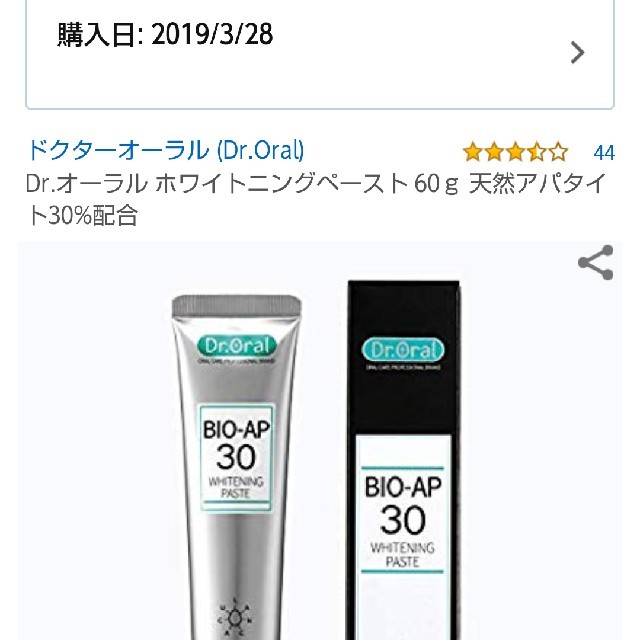Tap the black product box image
The image size is (640, 640).
pos(404,460)
